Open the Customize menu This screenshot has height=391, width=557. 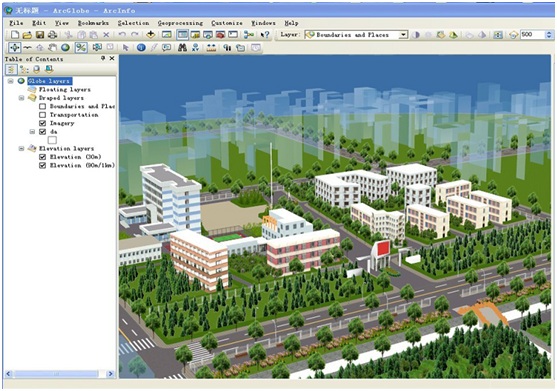click(227, 23)
